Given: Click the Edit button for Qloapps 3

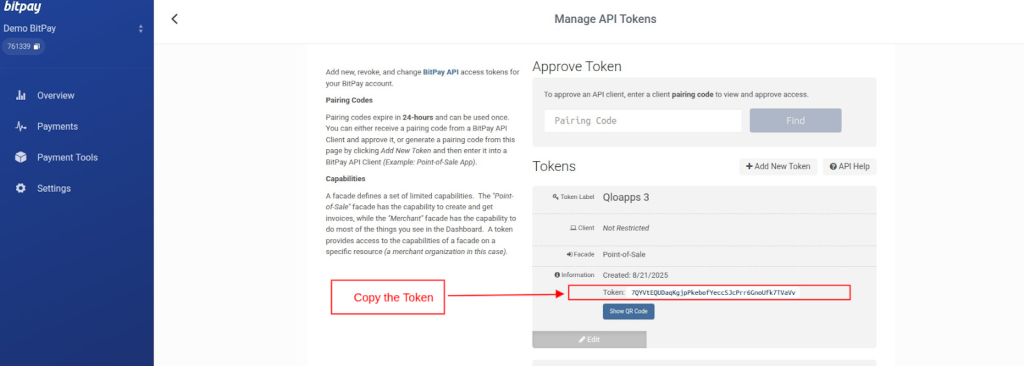Looking at the screenshot, I should pos(589,339).
